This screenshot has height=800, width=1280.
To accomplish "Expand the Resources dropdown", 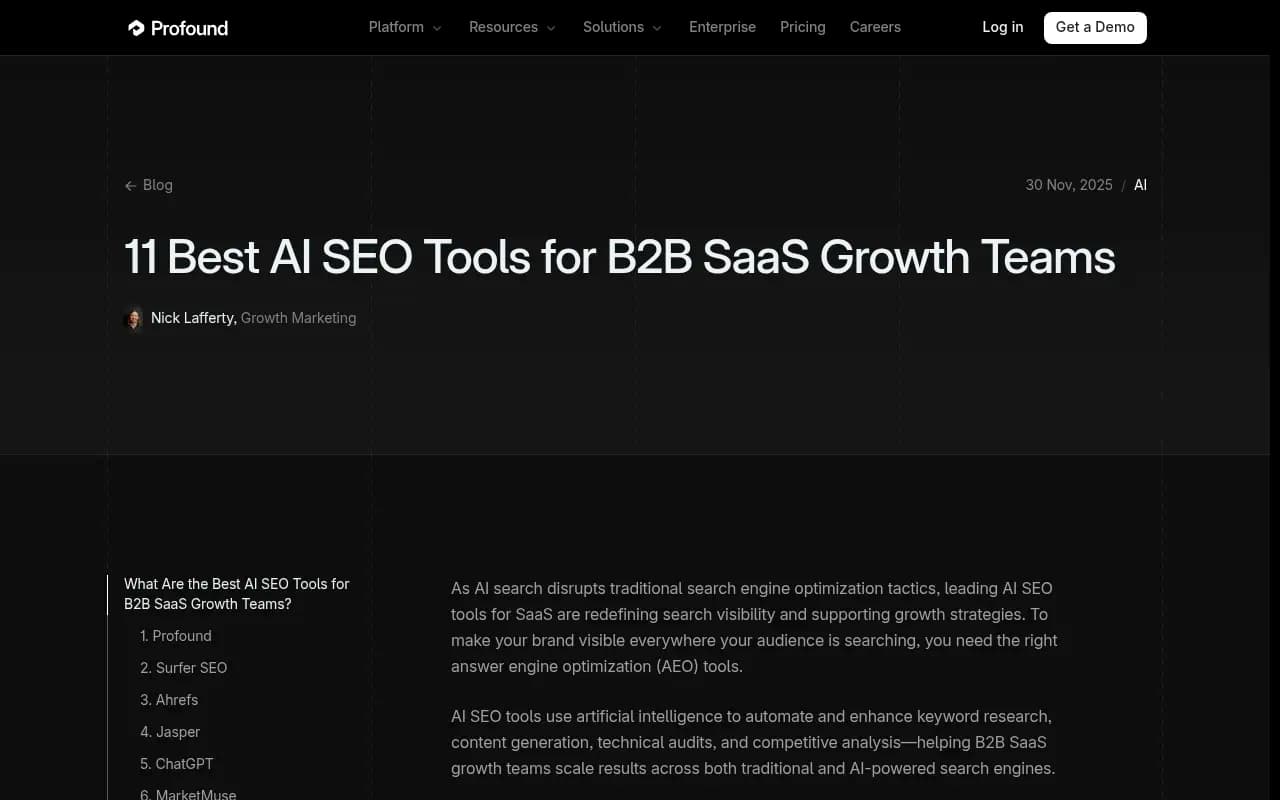I will click(x=512, y=27).
